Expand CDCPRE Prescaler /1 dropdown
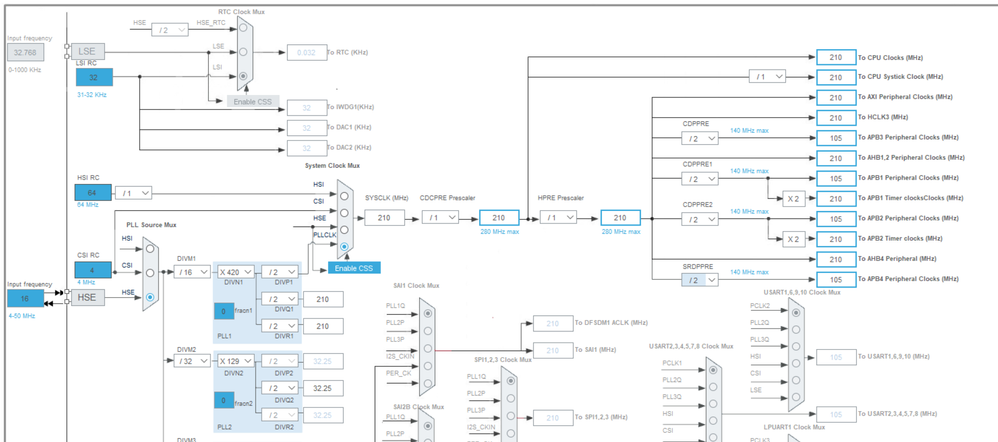998x442 pixels. pyautogui.click(x=440, y=217)
